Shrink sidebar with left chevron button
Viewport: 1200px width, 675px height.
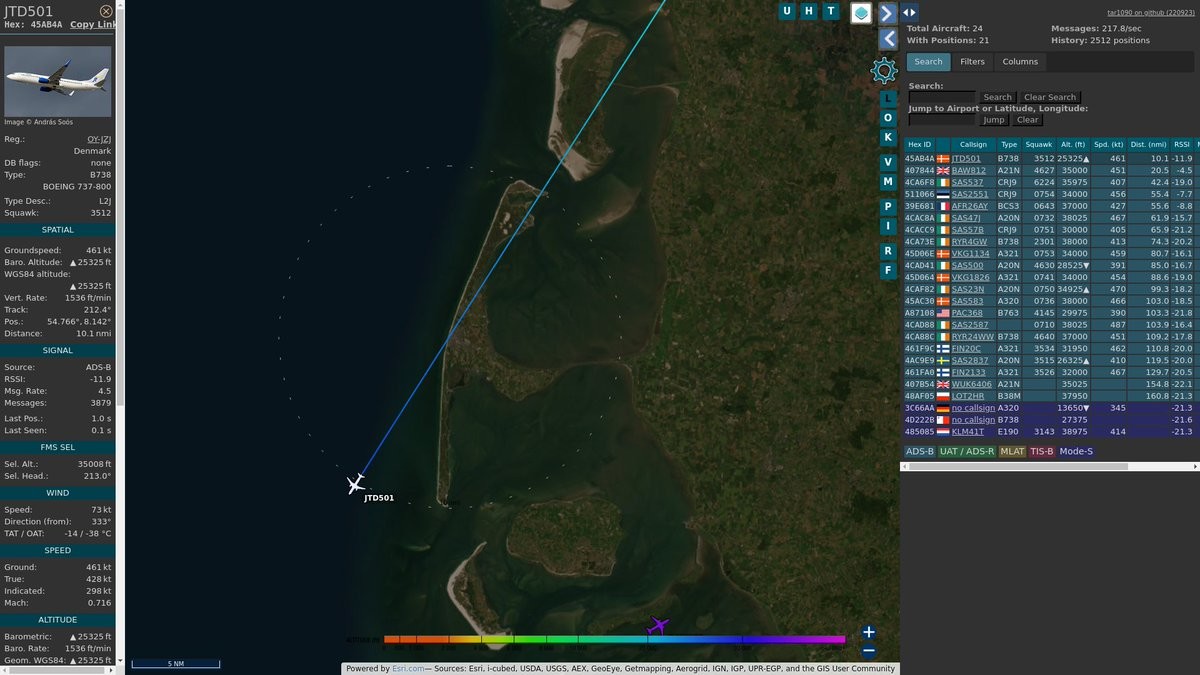pyautogui.click(x=888, y=38)
